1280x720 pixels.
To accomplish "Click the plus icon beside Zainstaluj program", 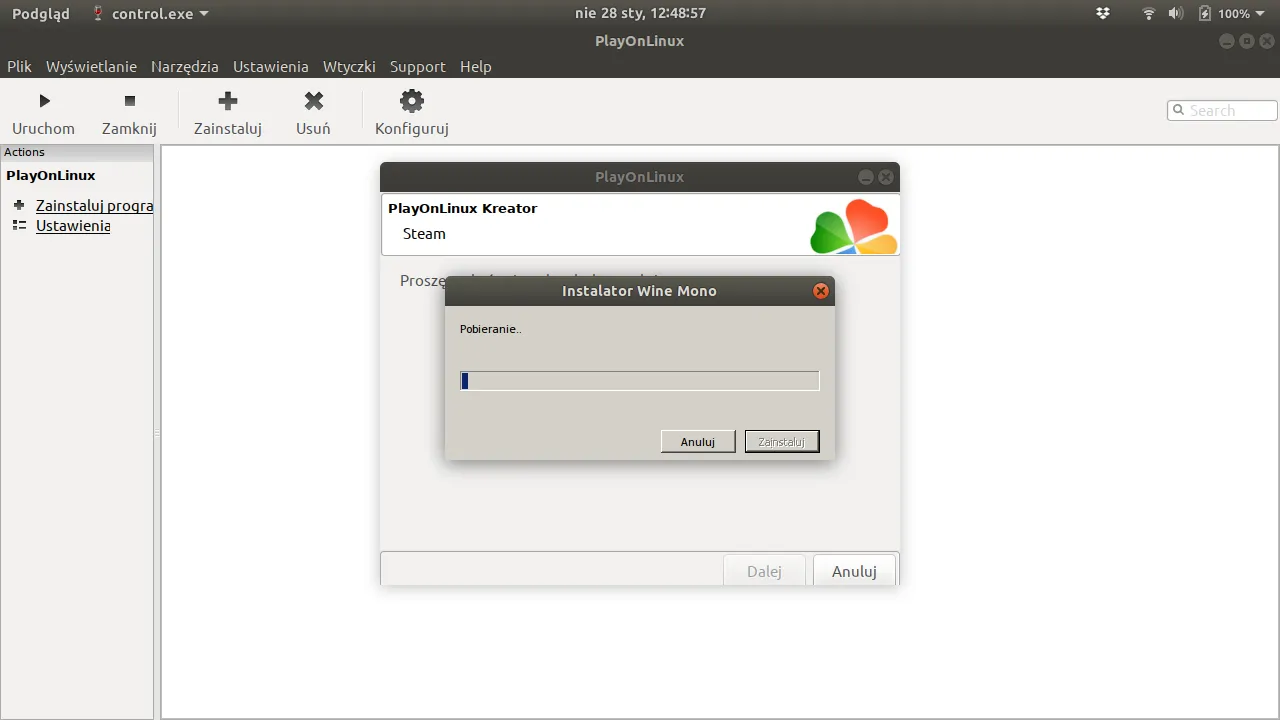I will click(x=19, y=205).
